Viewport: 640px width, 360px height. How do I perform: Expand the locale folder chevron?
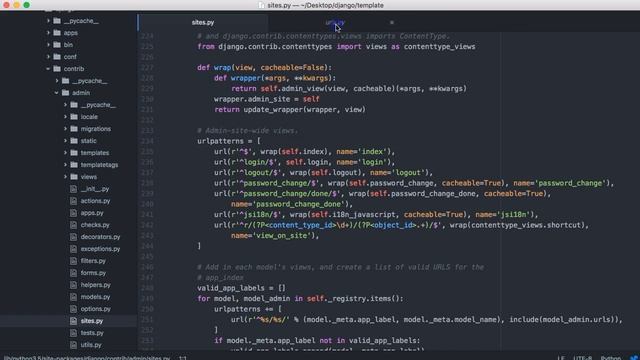point(65,117)
